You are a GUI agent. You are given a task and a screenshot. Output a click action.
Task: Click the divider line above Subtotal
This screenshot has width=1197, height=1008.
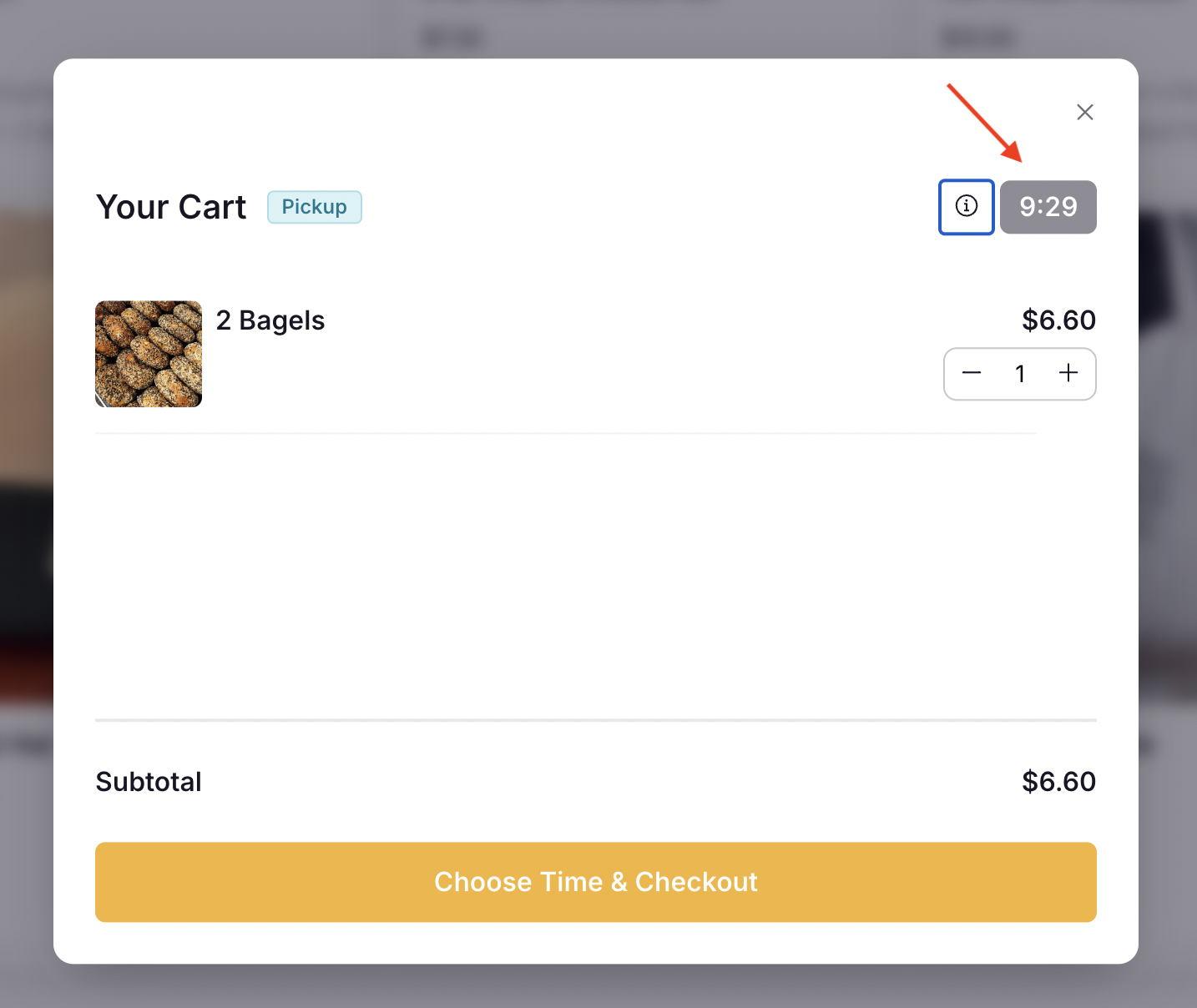tap(596, 719)
